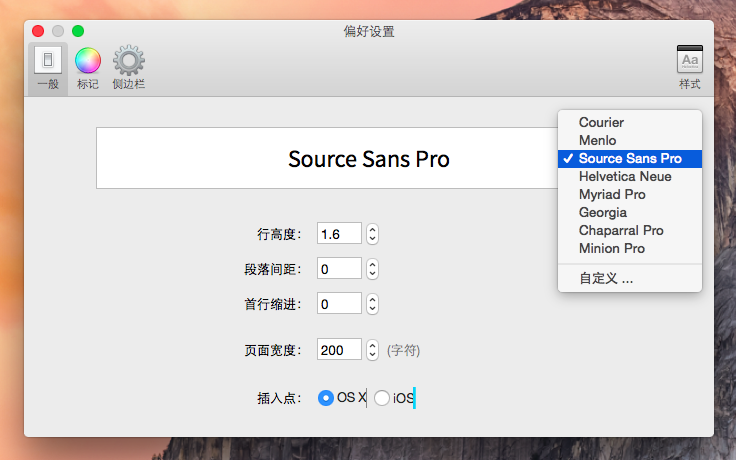Image resolution: width=736 pixels, height=460 pixels.
Task: Click the 行高度 value field 1.6
Action: (x=339, y=233)
